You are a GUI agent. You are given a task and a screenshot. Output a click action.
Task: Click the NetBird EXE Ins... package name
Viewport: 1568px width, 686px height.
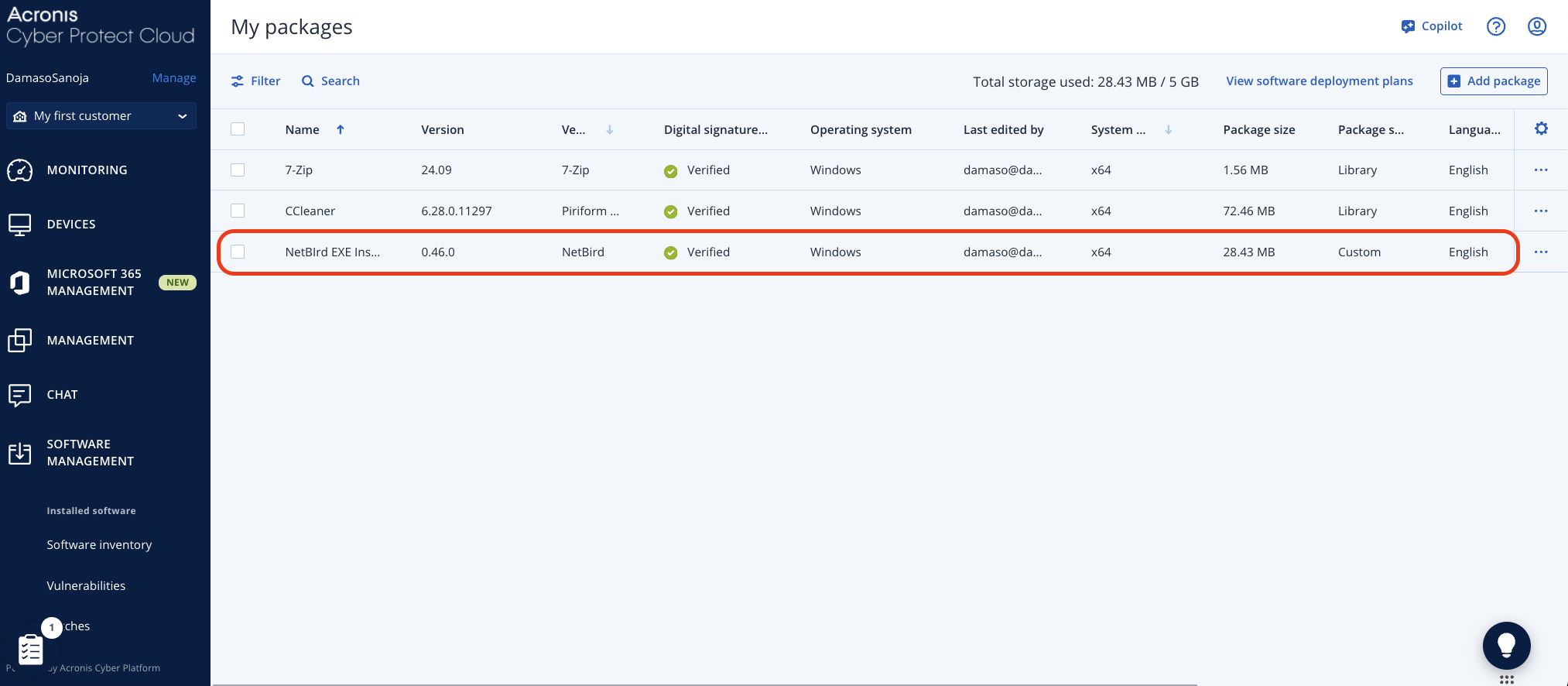point(333,252)
